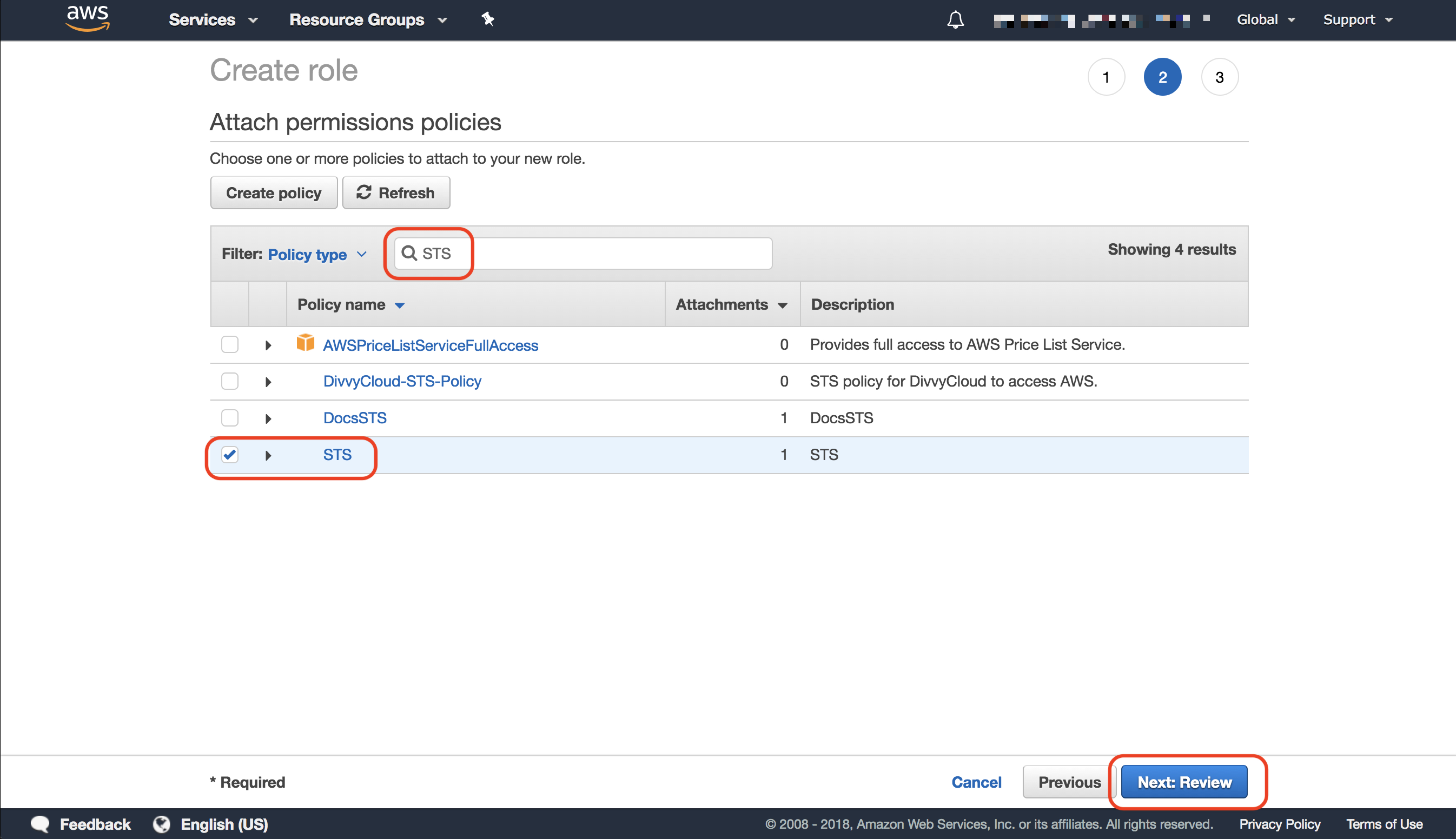Click the Feedback link in footer
Image resolution: width=1456 pixels, height=839 pixels.
95,824
